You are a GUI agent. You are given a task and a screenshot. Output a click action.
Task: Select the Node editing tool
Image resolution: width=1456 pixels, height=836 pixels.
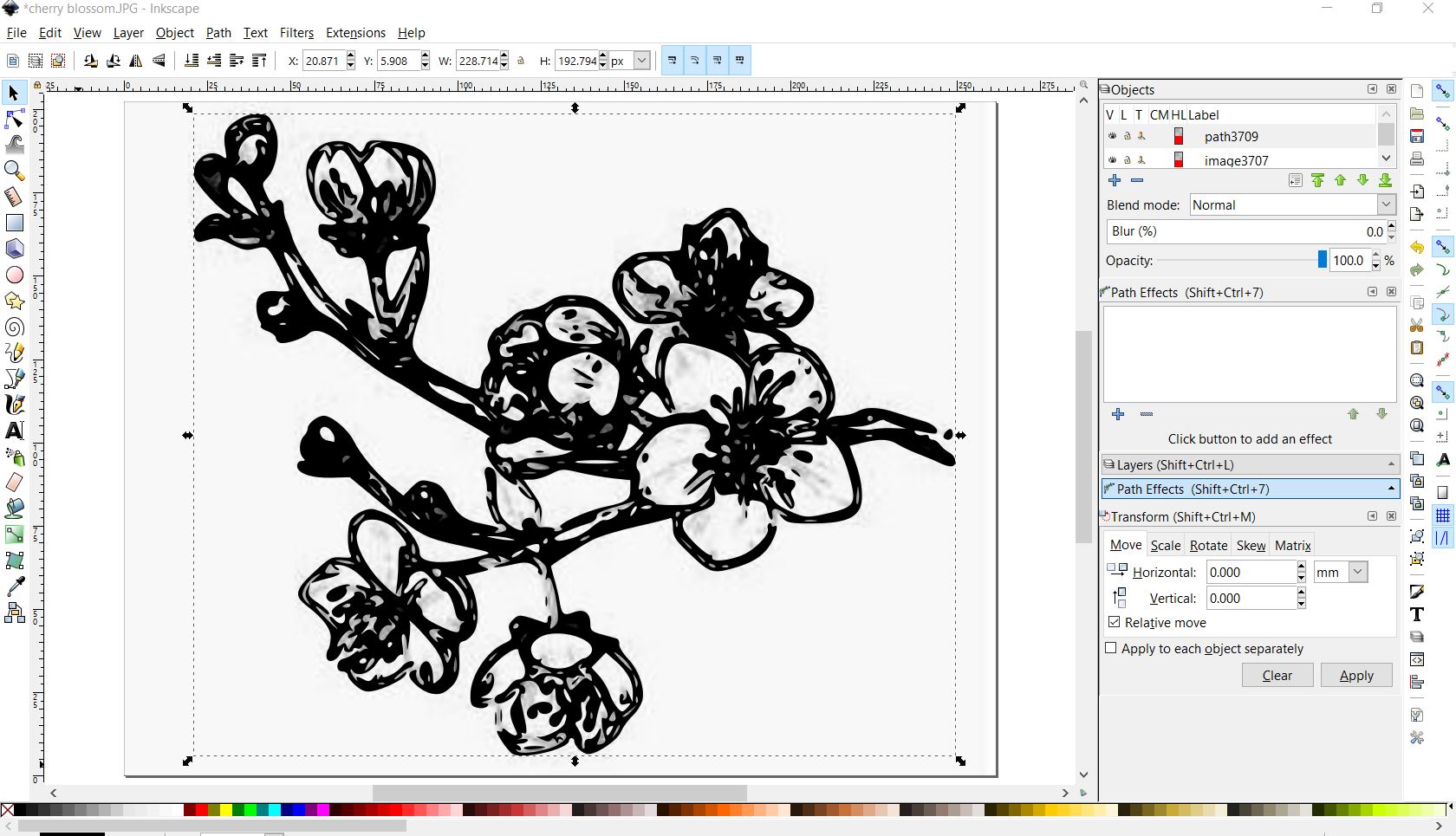[15, 119]
